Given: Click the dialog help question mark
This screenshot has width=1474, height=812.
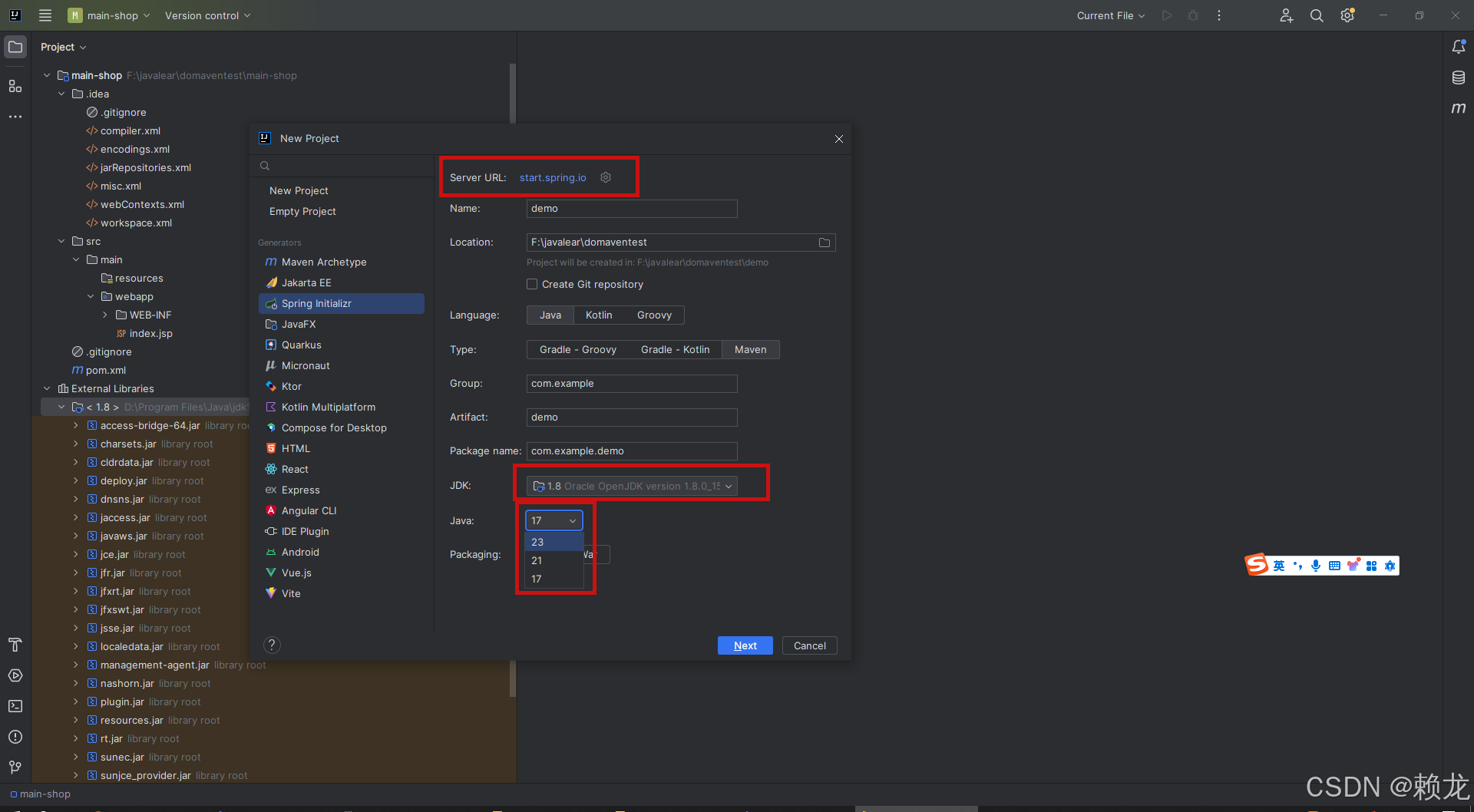Looking at the screenshot, I should [x=272, y=645].
